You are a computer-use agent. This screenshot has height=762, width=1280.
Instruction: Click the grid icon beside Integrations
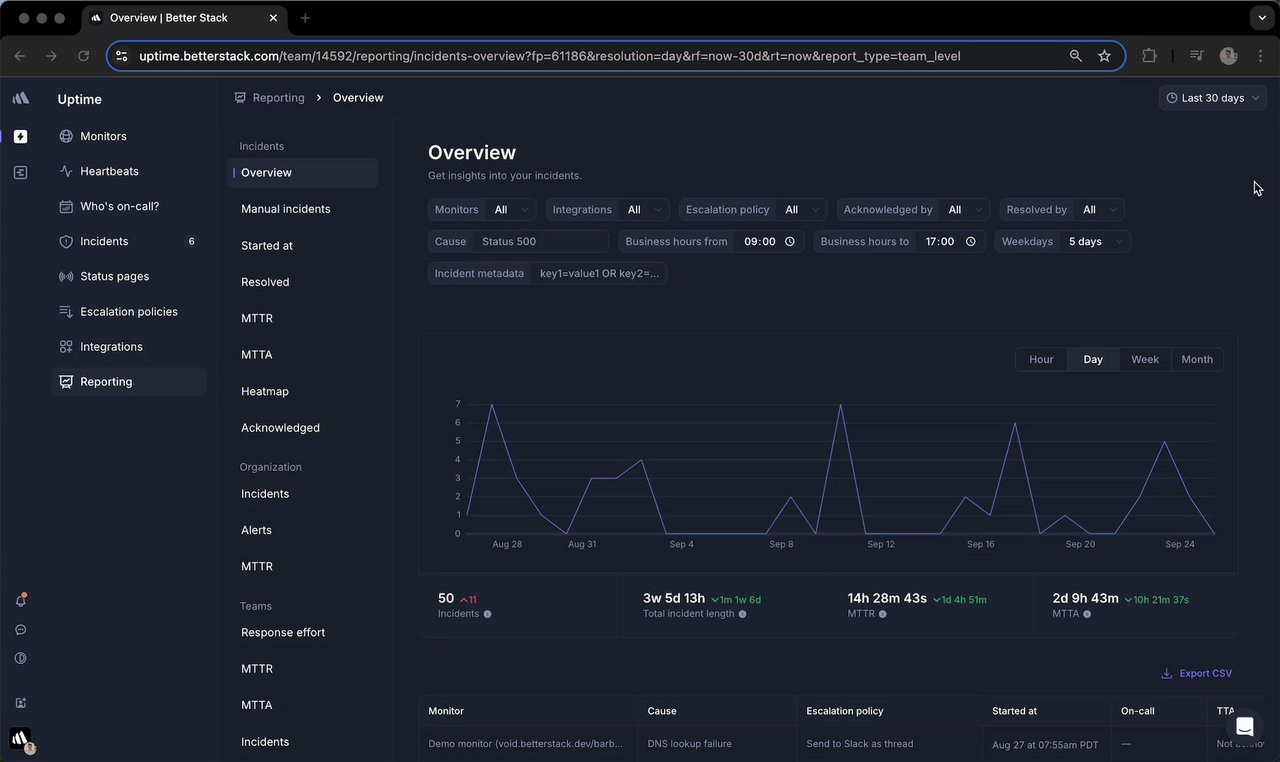pyautogui.click(x=66, y=346)
